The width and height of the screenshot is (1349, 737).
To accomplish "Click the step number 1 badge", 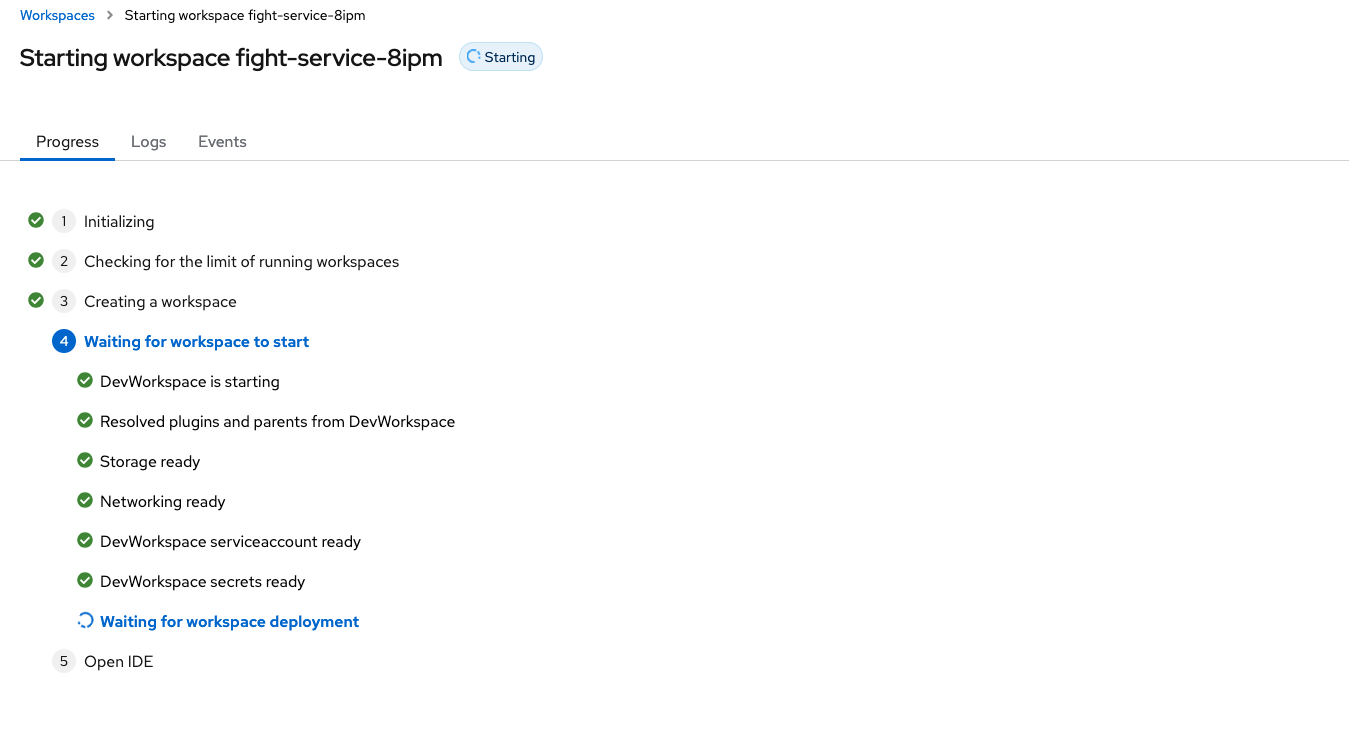I will pyautogui.click(x=64, y=221).
